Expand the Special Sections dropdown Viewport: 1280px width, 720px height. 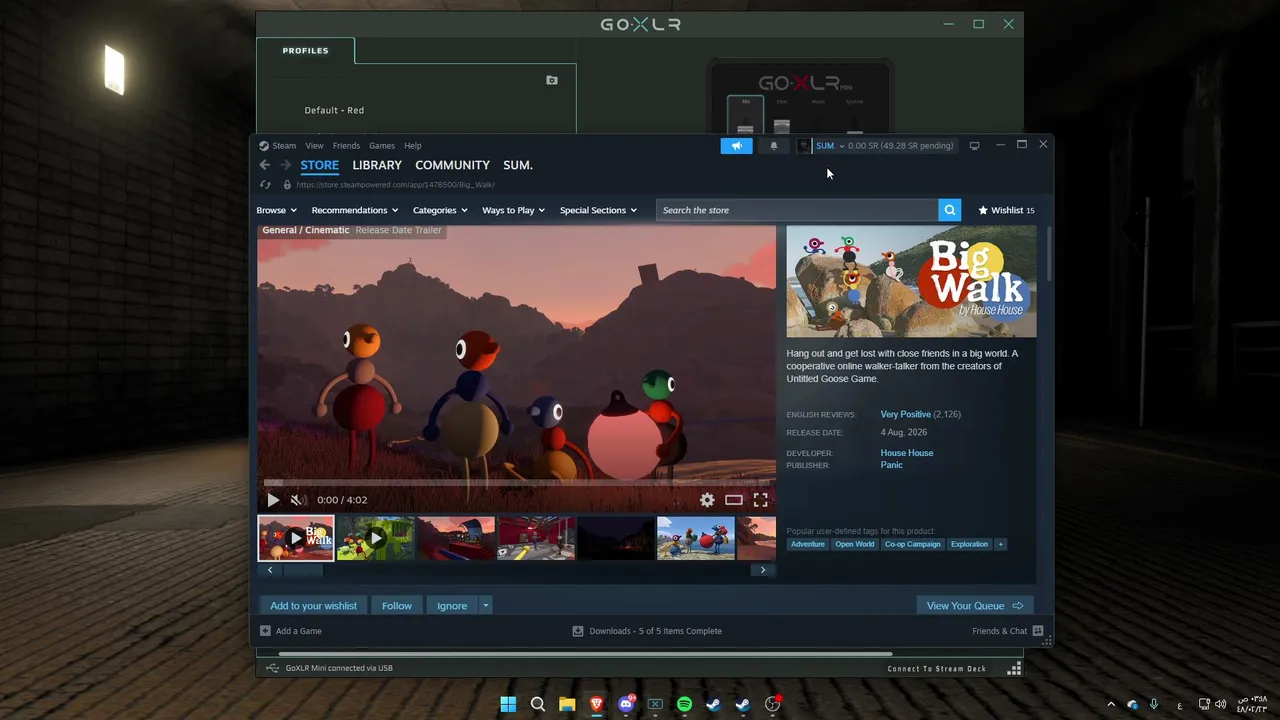598,210
